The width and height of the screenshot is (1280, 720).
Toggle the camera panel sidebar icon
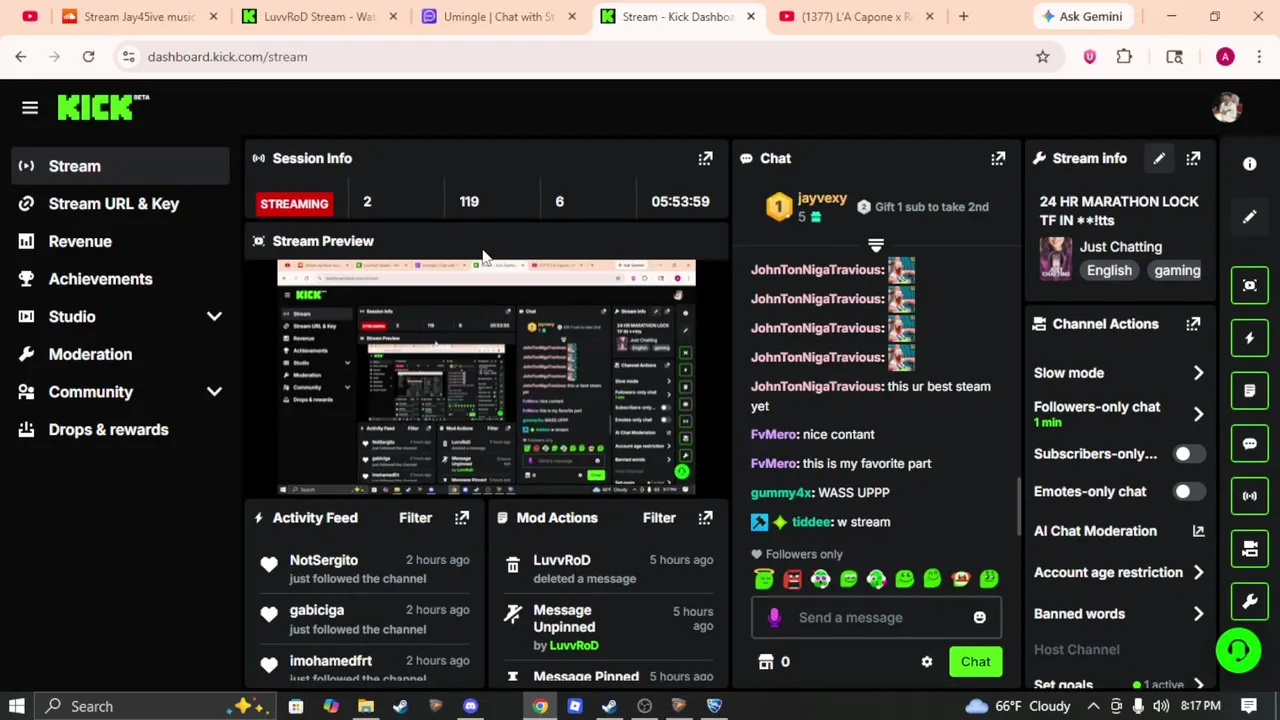point(1250,548)
